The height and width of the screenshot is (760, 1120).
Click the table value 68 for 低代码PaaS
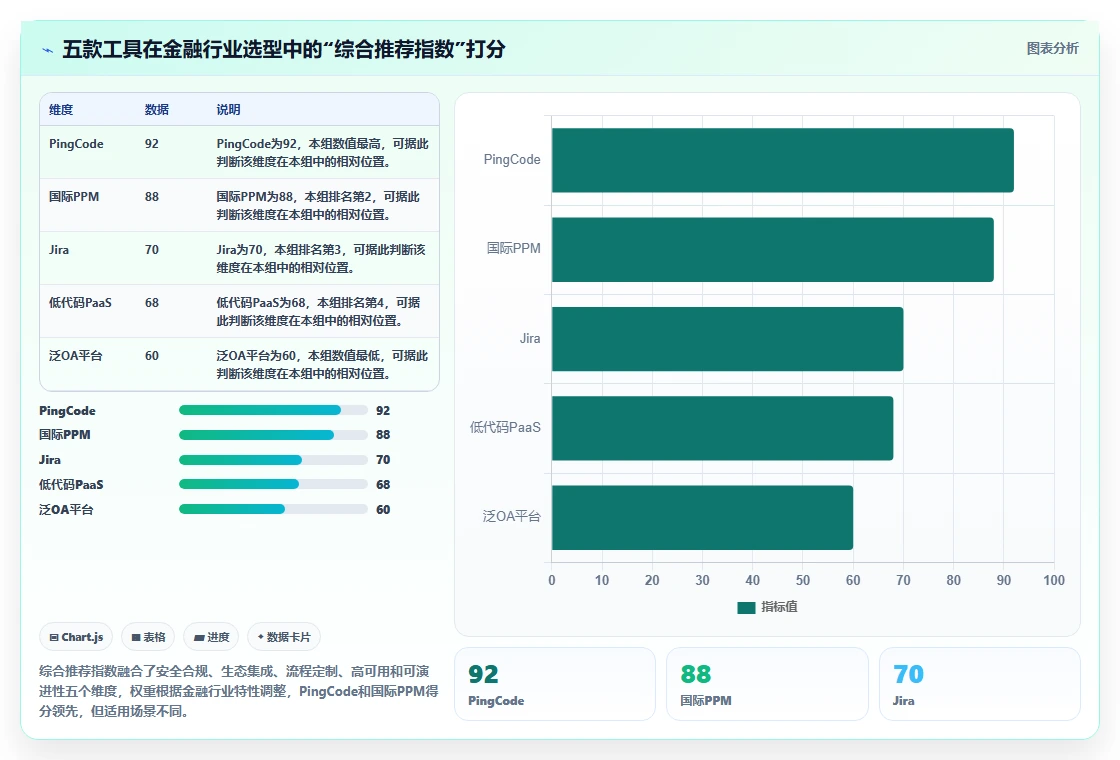coord(151,303)
